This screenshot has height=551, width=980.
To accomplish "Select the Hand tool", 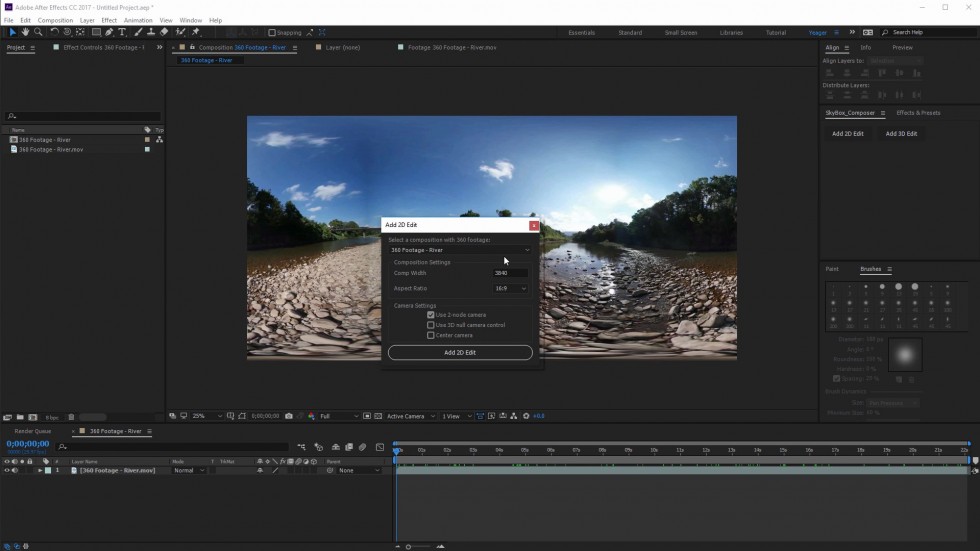I will 25,32.
